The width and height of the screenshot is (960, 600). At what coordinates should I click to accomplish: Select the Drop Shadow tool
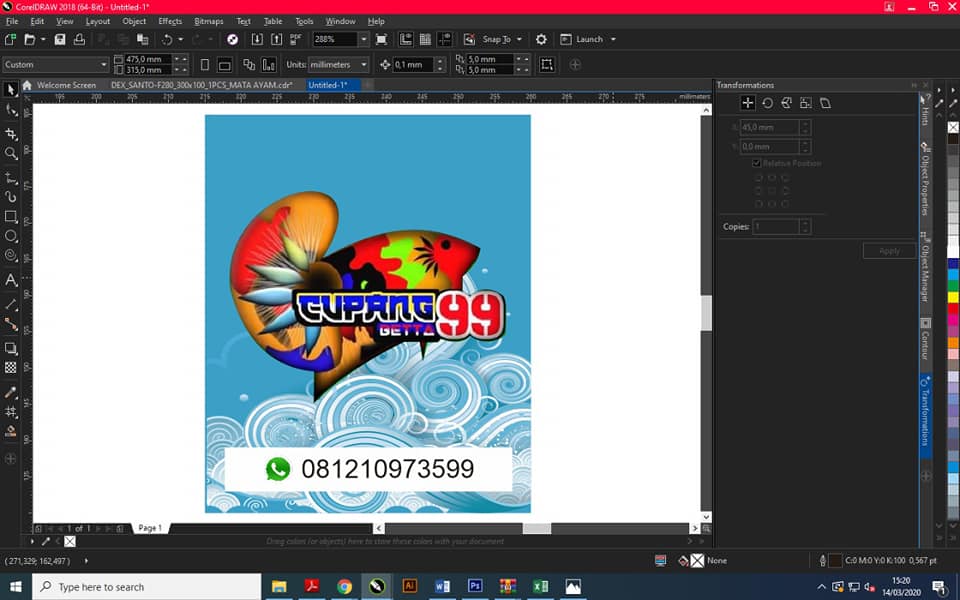click(x=10, y=348)
